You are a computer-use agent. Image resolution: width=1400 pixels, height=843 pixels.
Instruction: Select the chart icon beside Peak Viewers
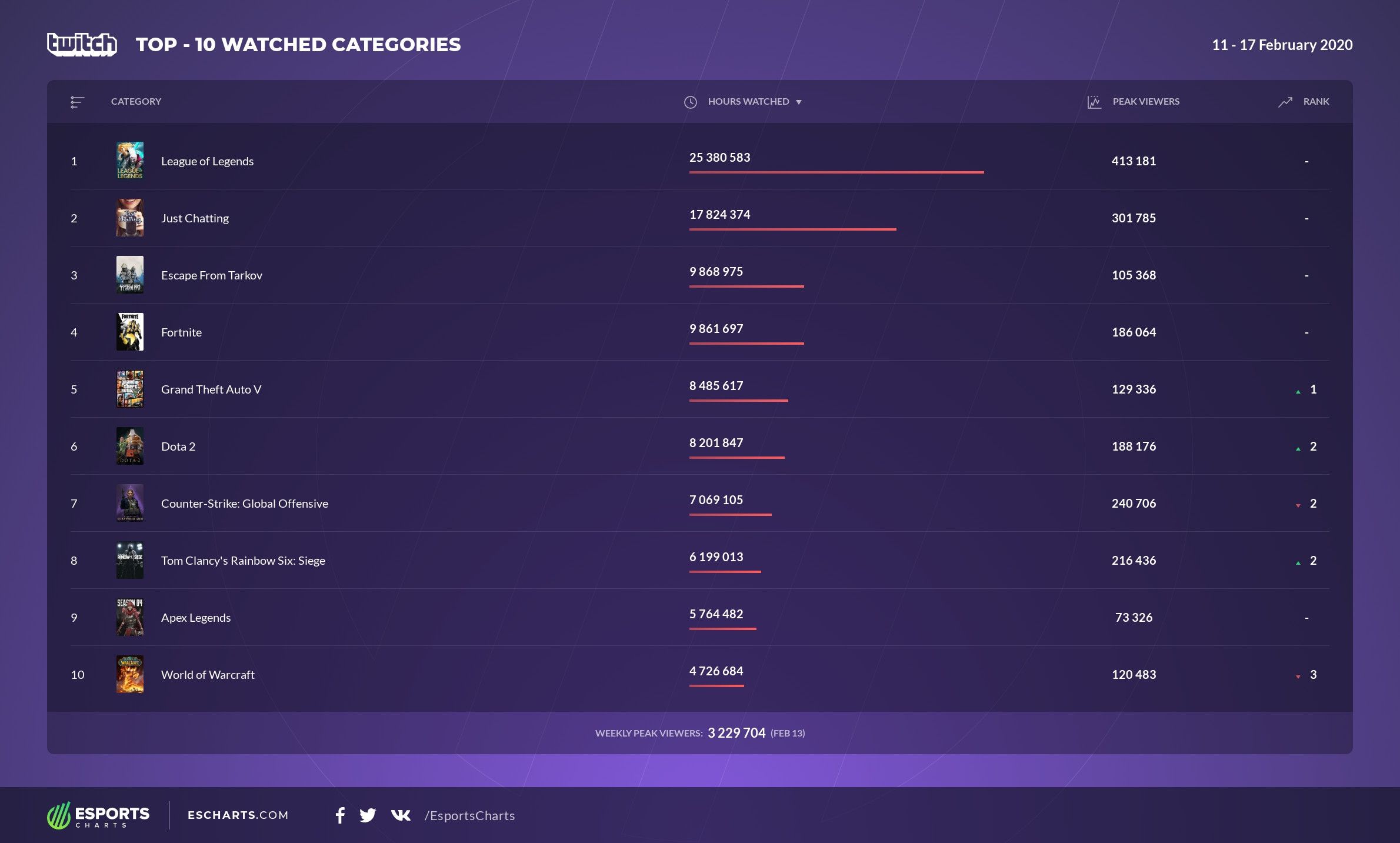(x=1093, y=101)
